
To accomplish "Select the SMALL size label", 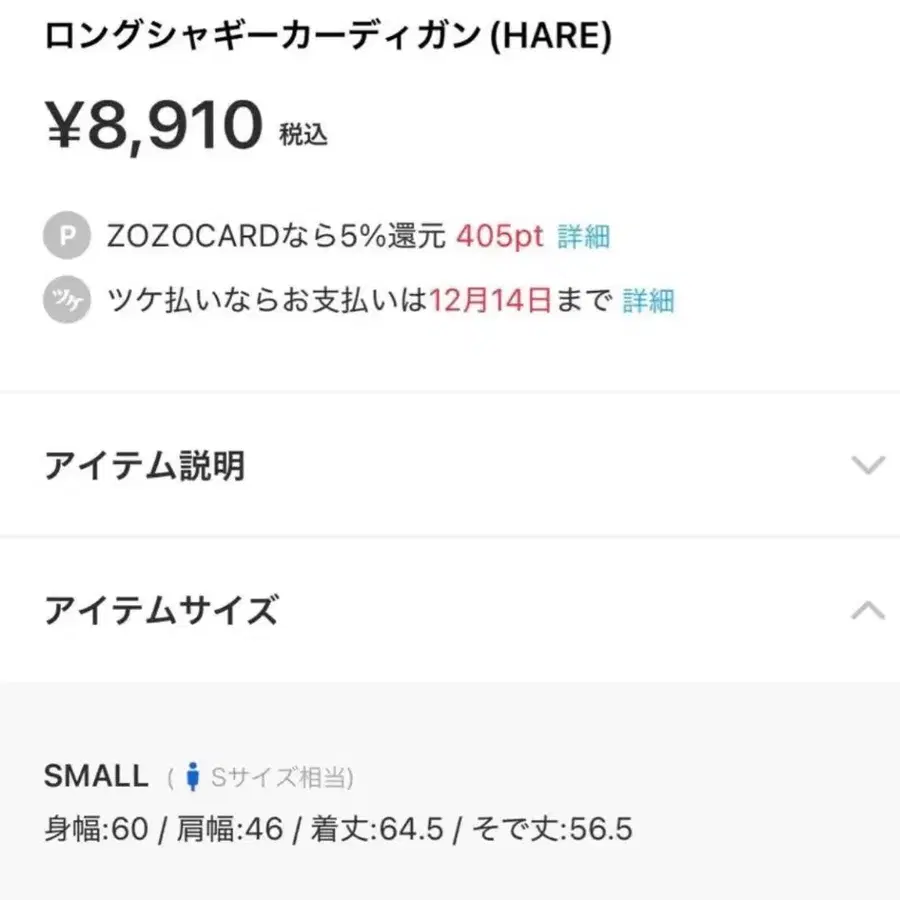I will (95, 775).
